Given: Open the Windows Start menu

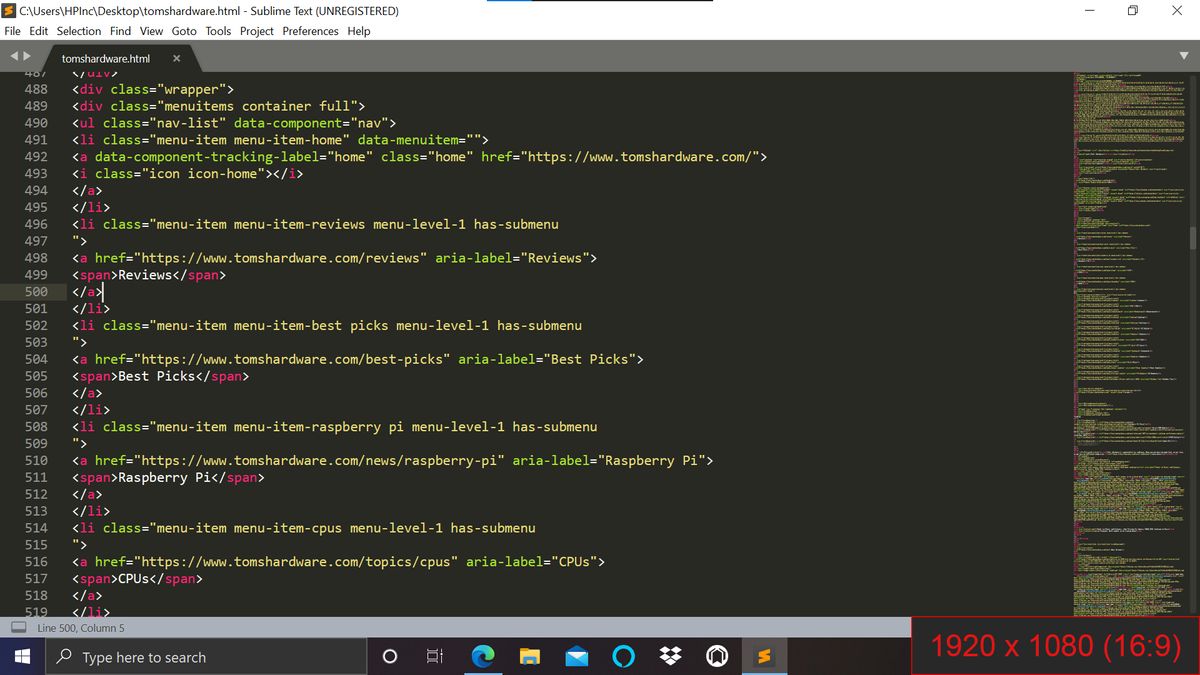Looking at the screenshot, I should [x=22, y=657].
